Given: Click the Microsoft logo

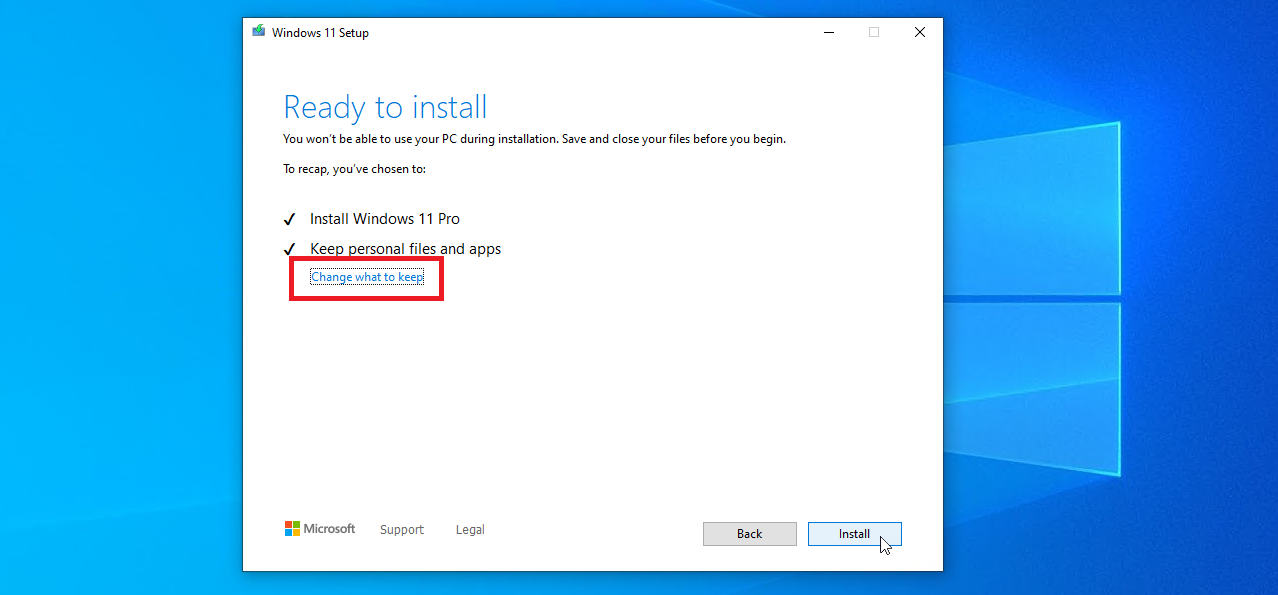Looking at the screenshot, I should (x=320, y=529).
